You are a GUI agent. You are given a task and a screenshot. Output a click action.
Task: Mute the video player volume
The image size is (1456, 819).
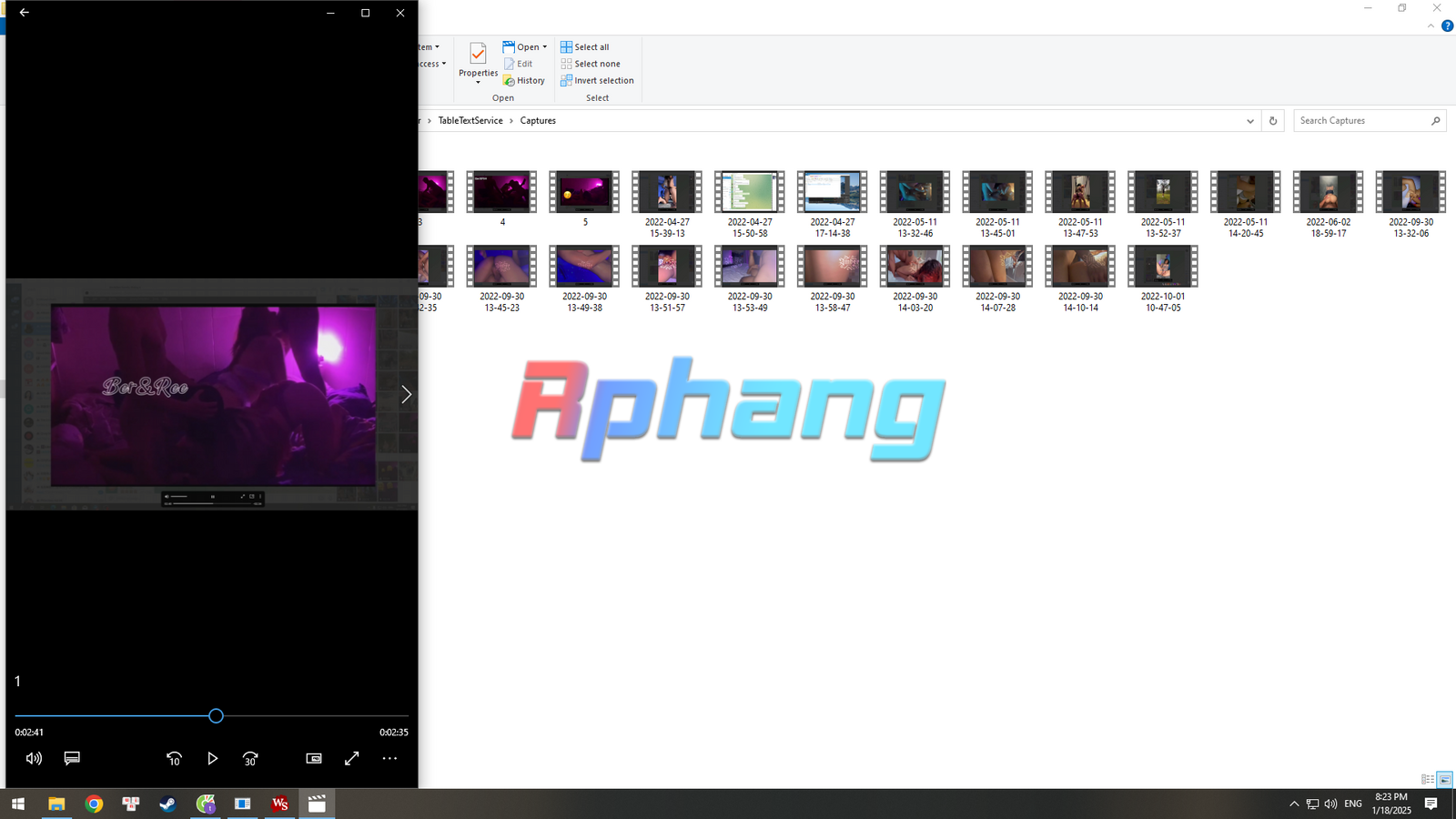click(34, 758)
